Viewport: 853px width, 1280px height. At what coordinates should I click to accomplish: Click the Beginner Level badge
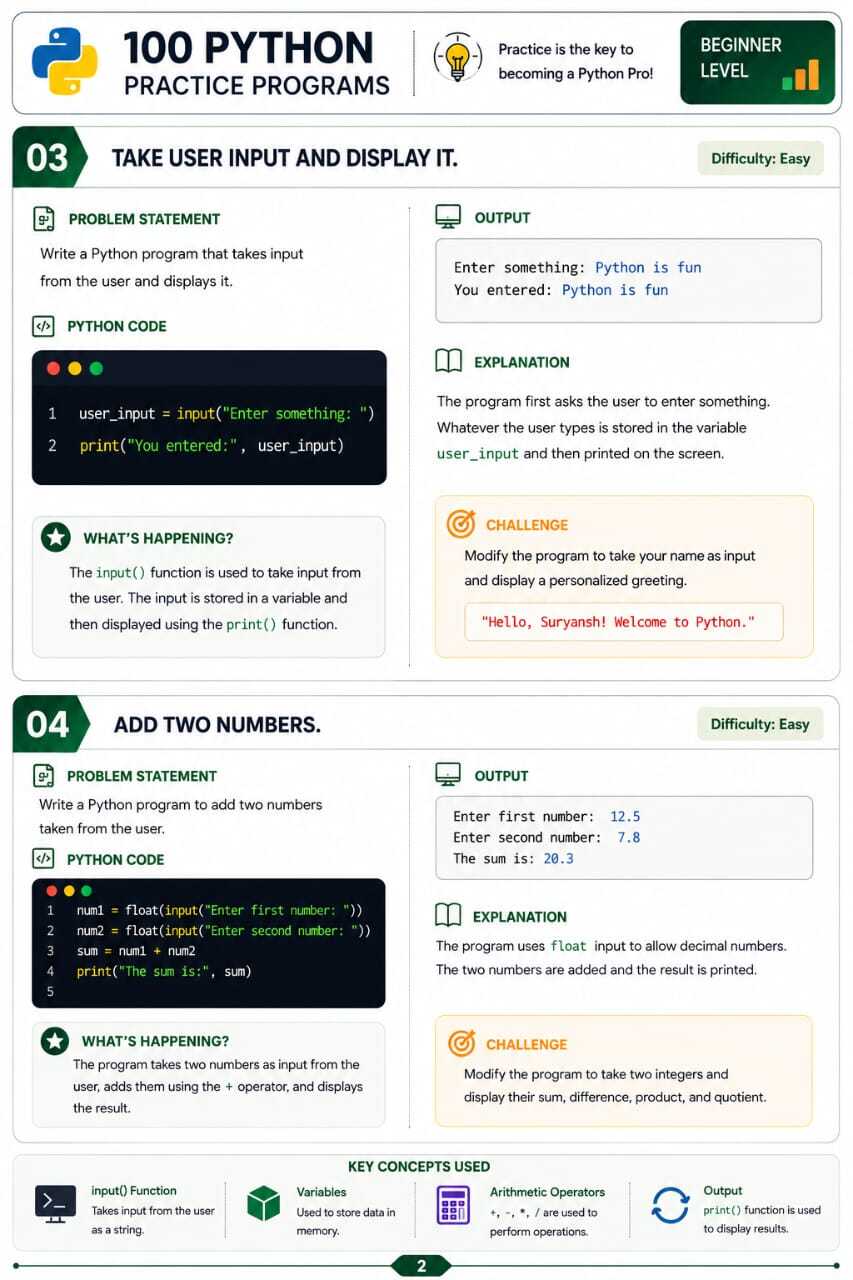pyautogui.click(x=757, y=62)
